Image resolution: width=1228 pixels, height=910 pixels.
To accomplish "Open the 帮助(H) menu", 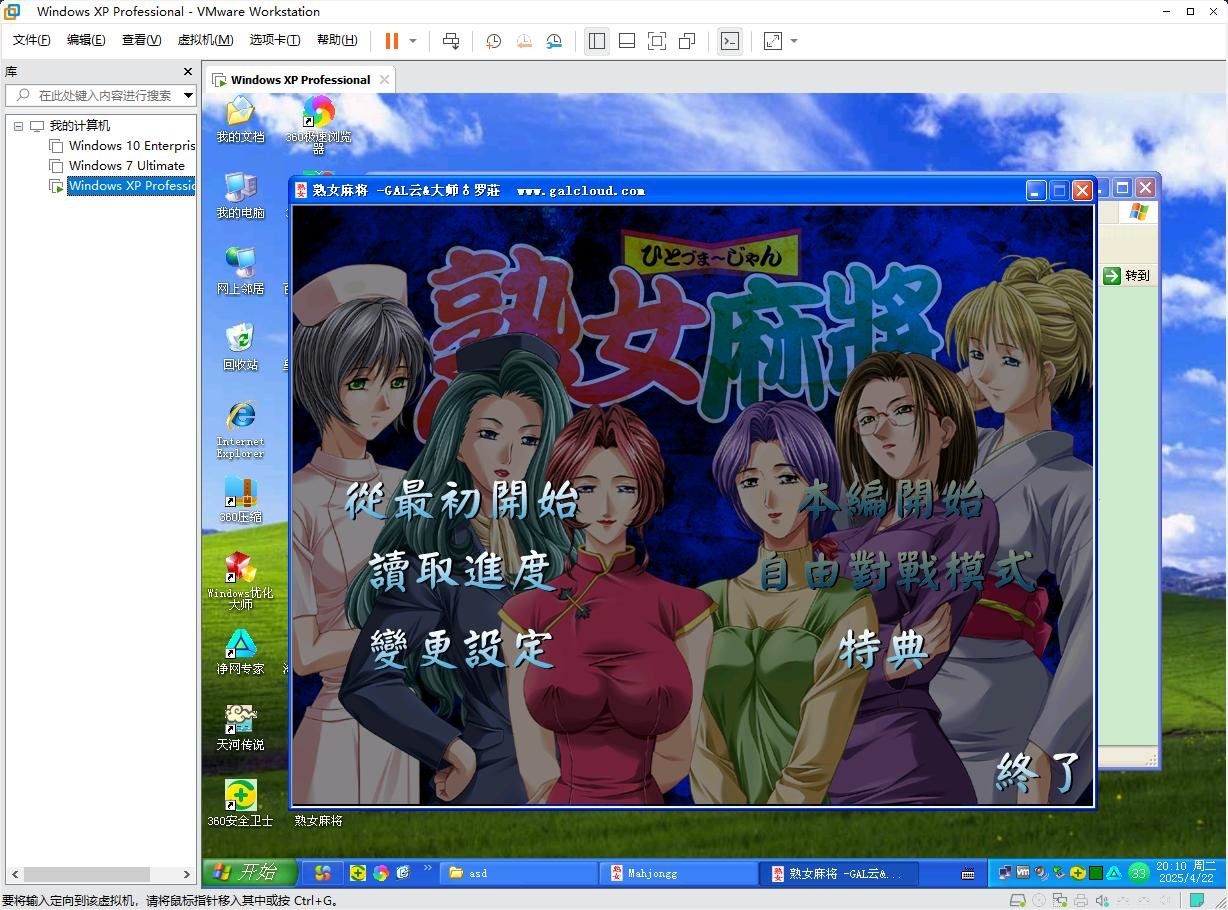I will (x=337, y=40).
